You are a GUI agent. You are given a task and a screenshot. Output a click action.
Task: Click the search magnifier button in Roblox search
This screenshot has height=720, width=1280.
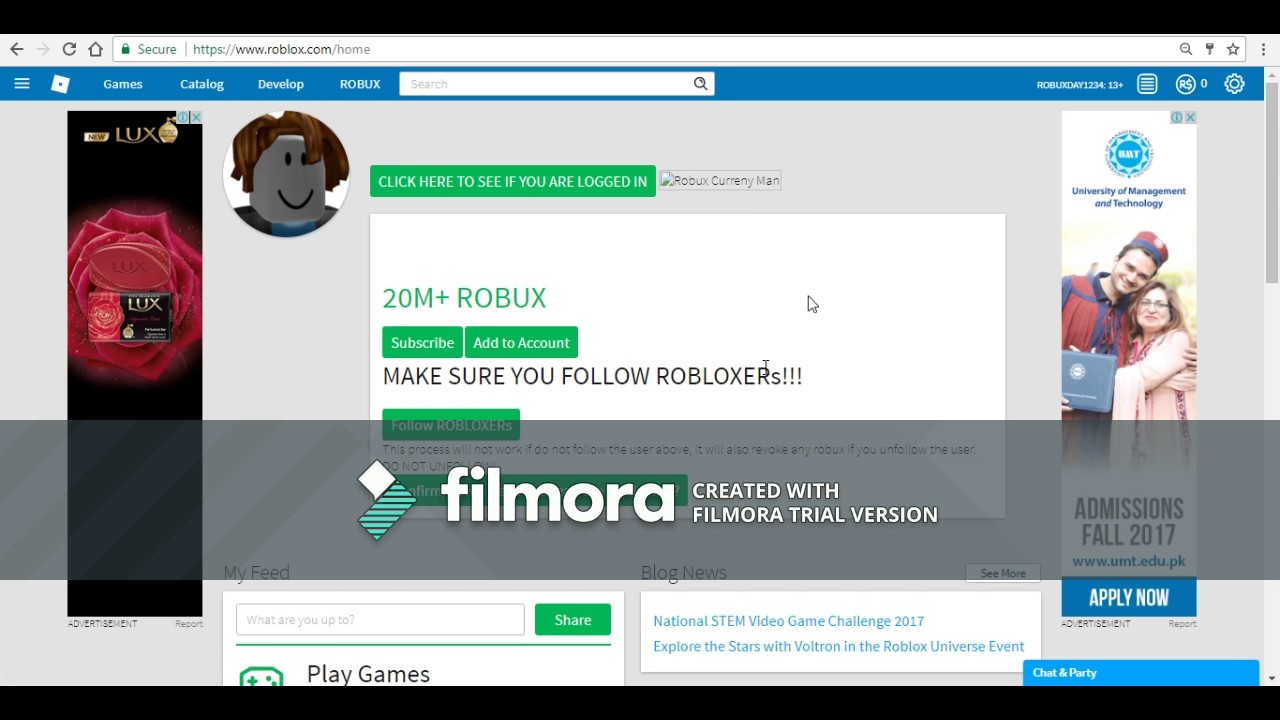click(x=701, y=84)
